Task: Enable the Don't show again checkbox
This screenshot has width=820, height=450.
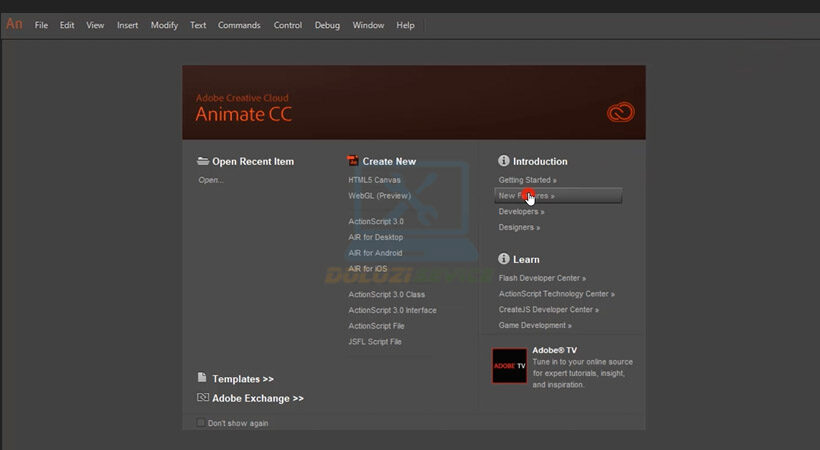Action: 201,423
